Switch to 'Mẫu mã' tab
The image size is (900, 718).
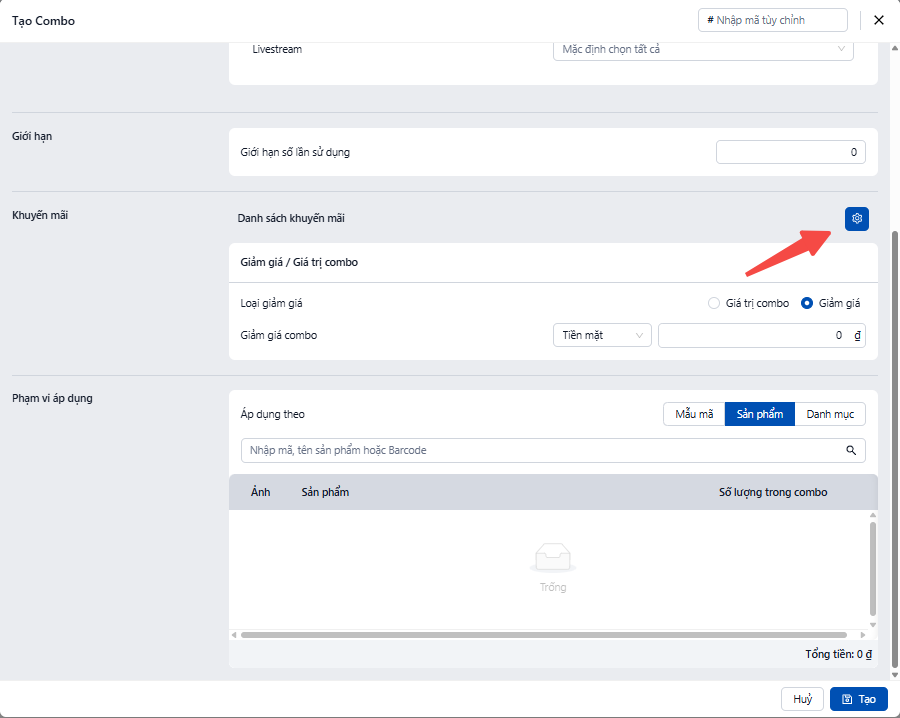point(693,414)
